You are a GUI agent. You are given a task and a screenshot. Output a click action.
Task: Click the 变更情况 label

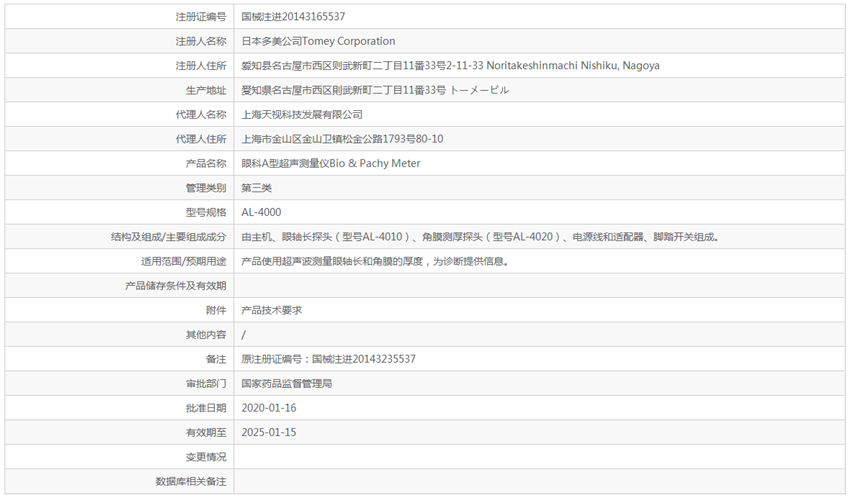(206, 457)
